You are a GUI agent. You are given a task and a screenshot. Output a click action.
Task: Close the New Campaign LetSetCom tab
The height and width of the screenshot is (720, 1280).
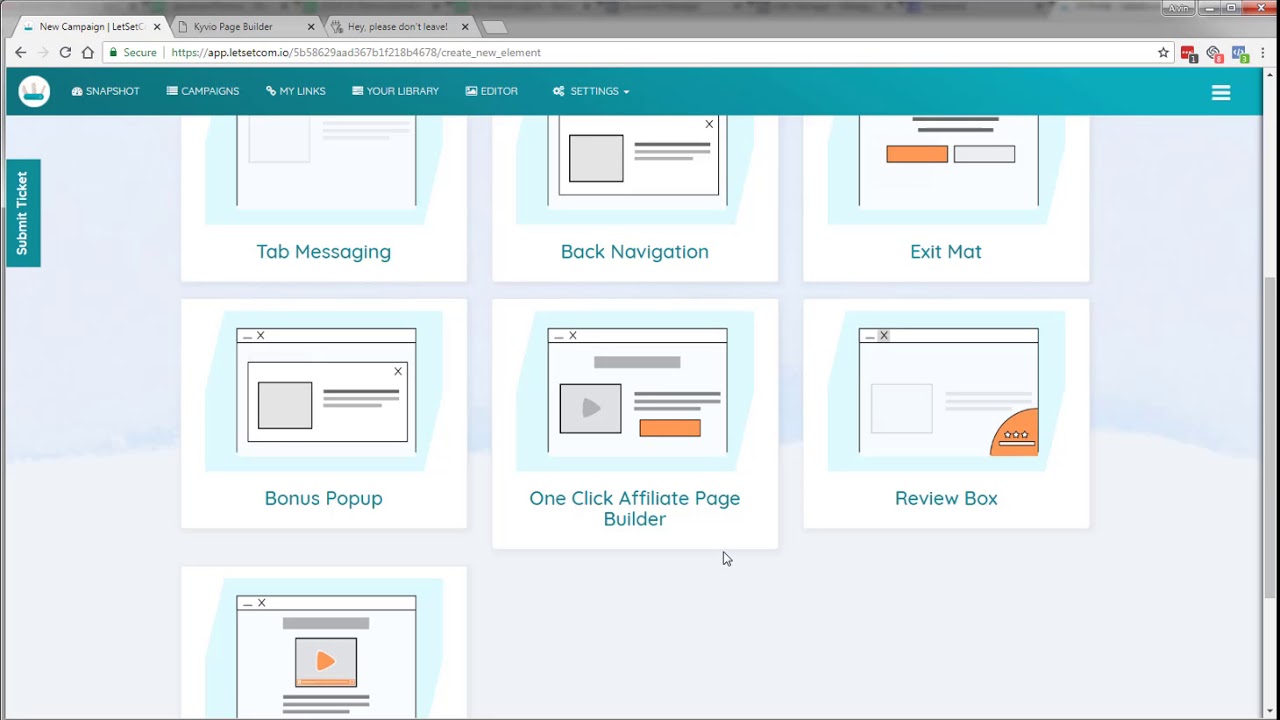(157, 27)
